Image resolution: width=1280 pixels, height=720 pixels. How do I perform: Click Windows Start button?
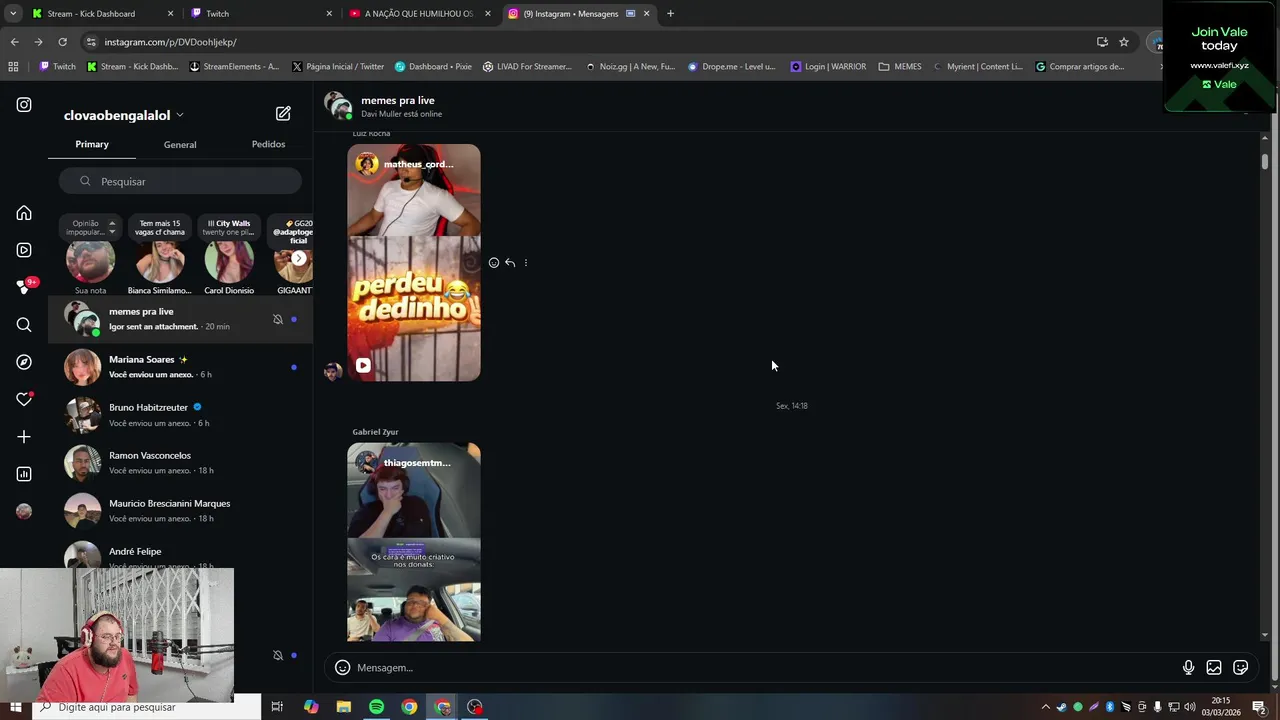(15, 707)
